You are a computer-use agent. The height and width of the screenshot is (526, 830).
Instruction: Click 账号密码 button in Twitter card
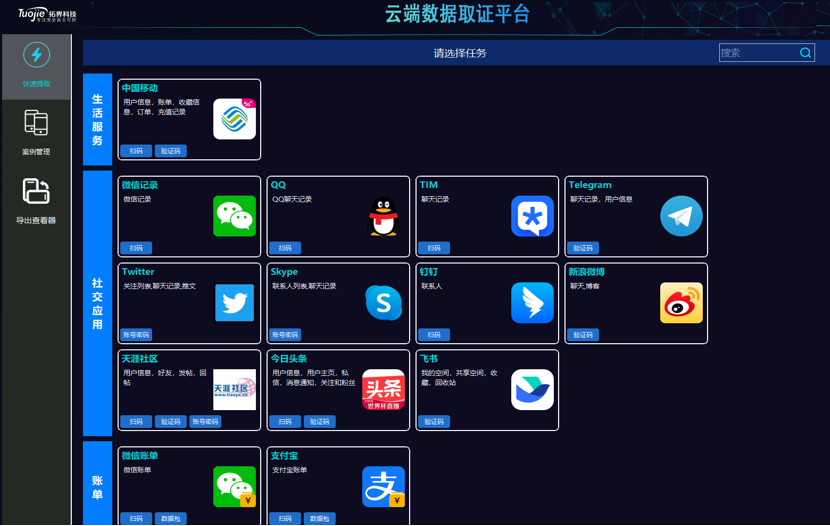click(136, 334)
